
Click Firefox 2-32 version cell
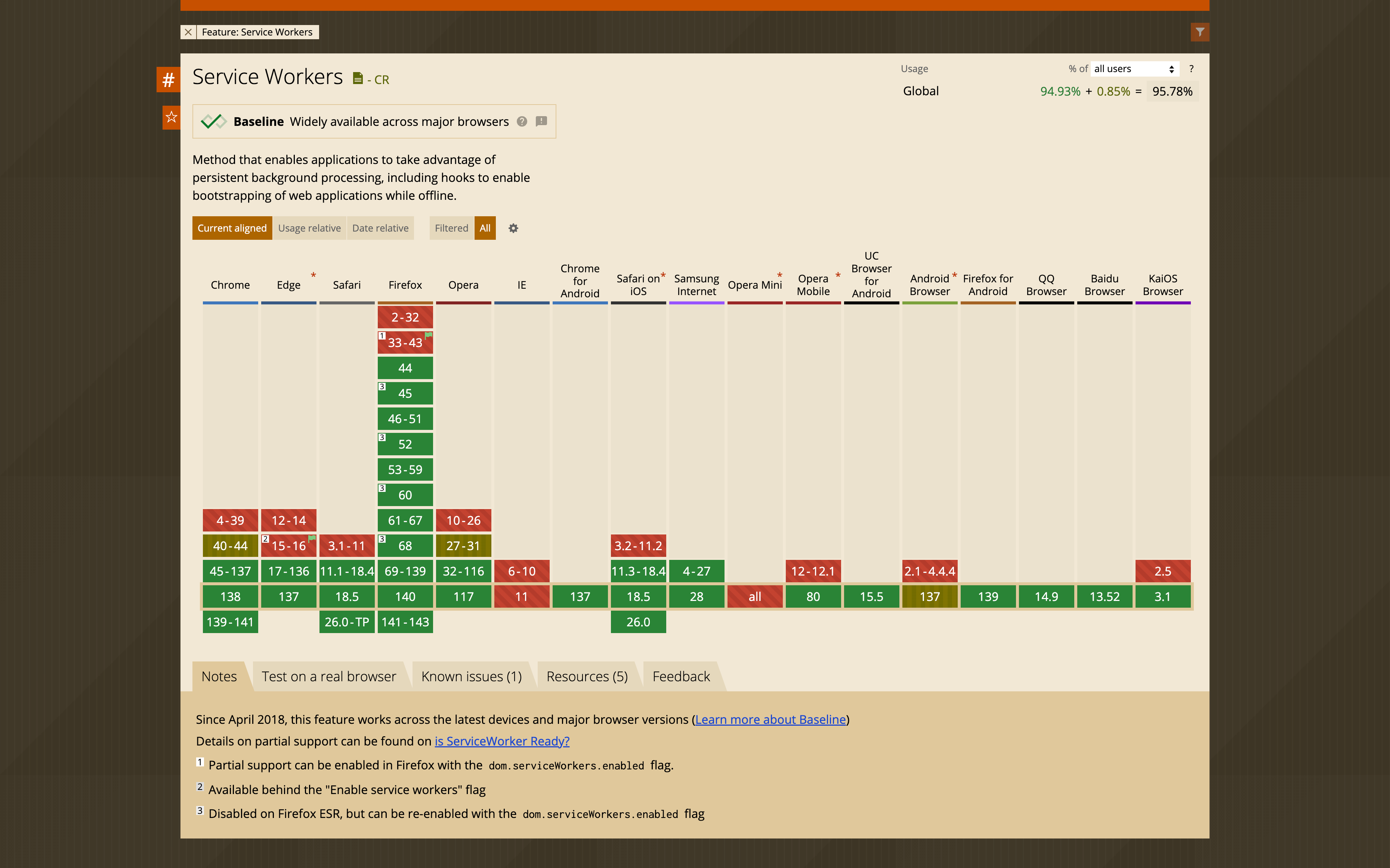coord(405,317)
